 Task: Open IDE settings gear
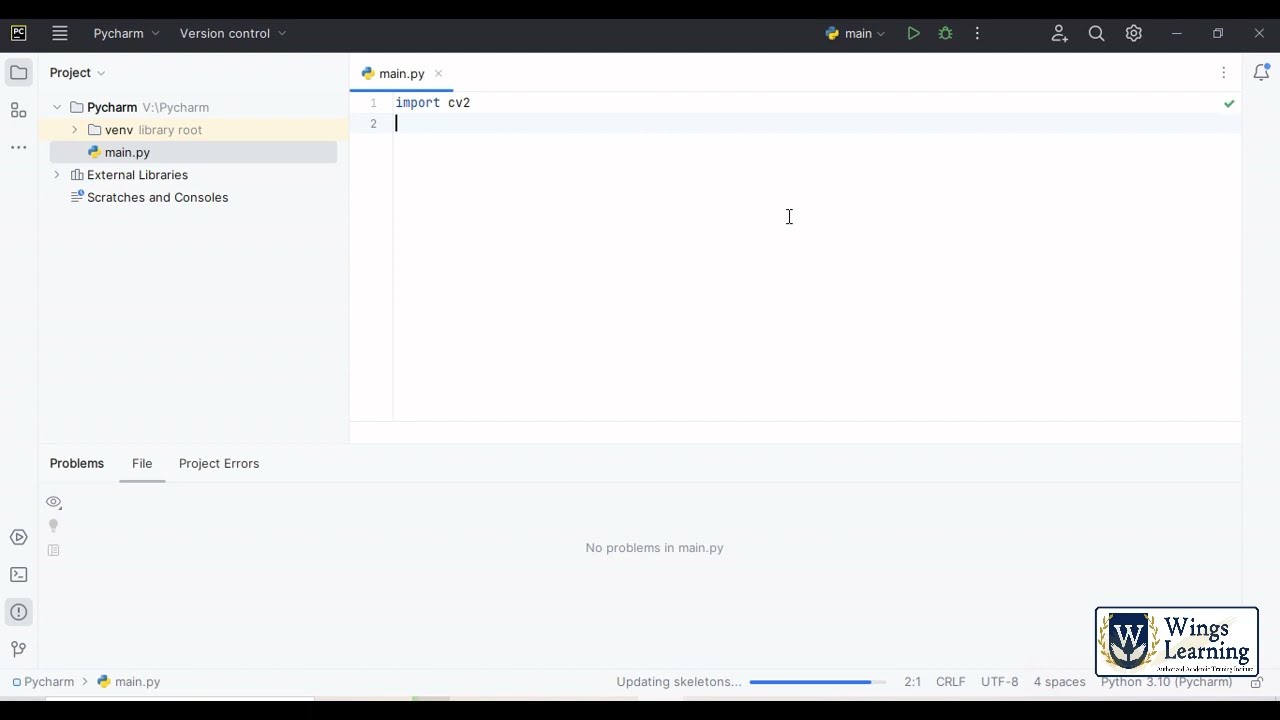(x=1133, y=33)
